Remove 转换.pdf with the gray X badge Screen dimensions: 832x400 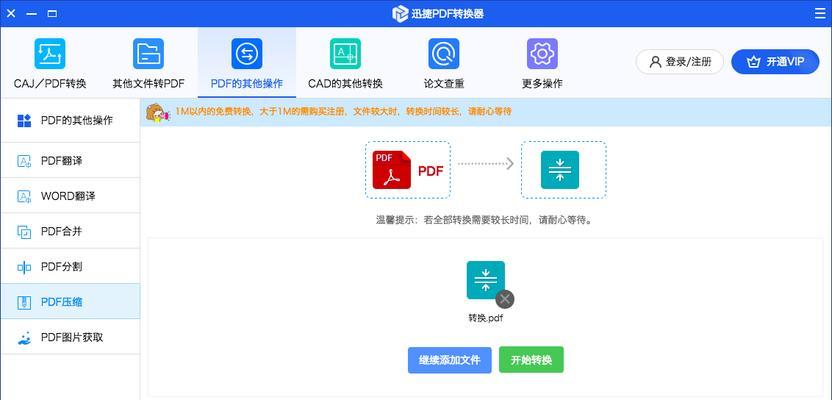[x=505, y=299]
